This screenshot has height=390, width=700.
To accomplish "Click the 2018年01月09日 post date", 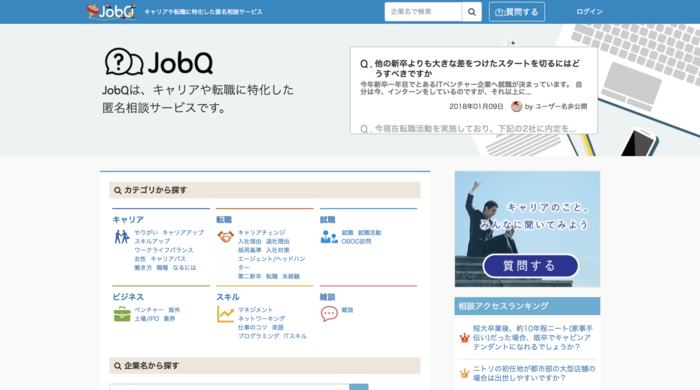I will pyautogui.click(x=476, y=106).
